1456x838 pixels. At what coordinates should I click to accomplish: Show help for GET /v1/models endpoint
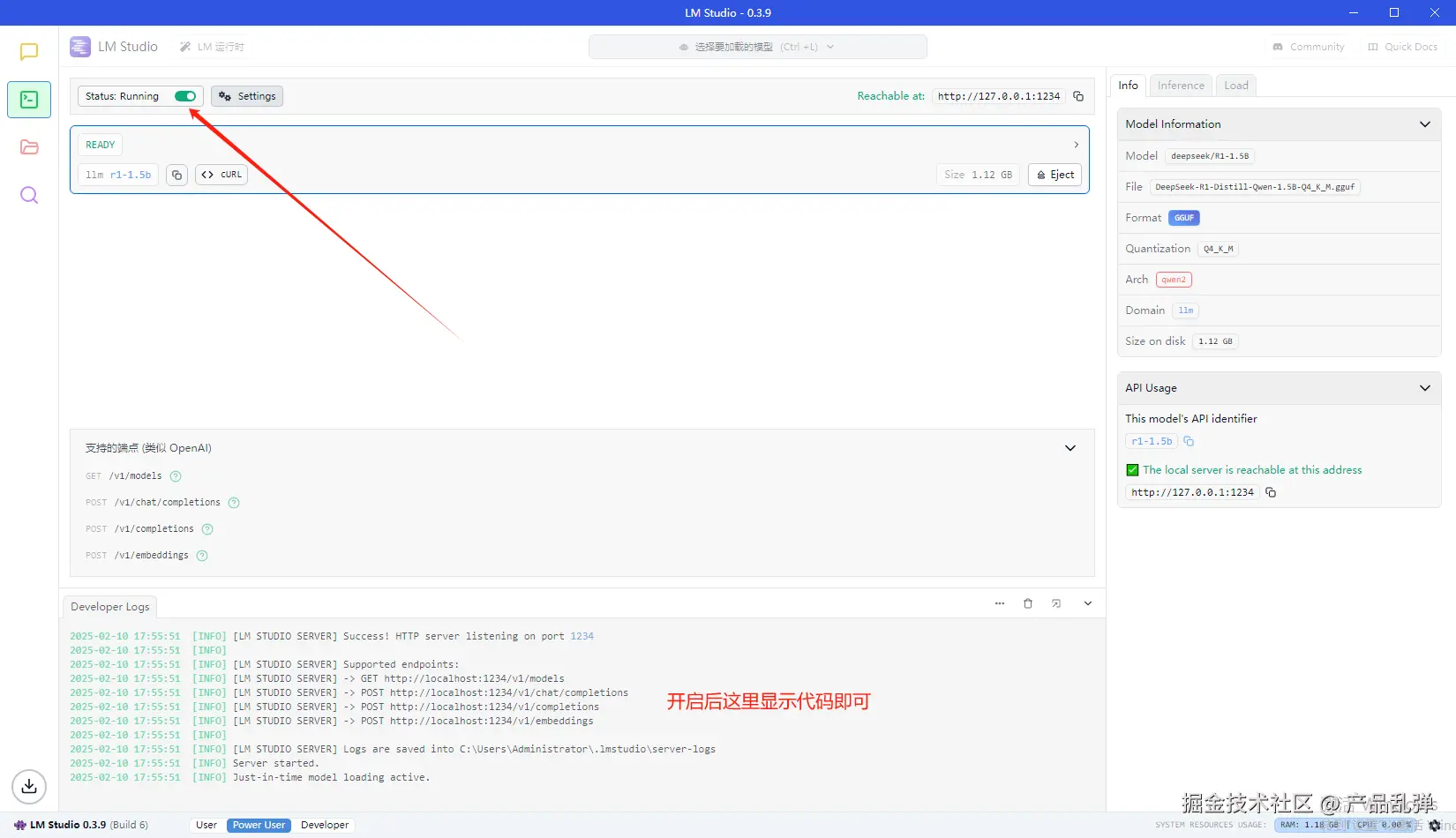[176, 476]
